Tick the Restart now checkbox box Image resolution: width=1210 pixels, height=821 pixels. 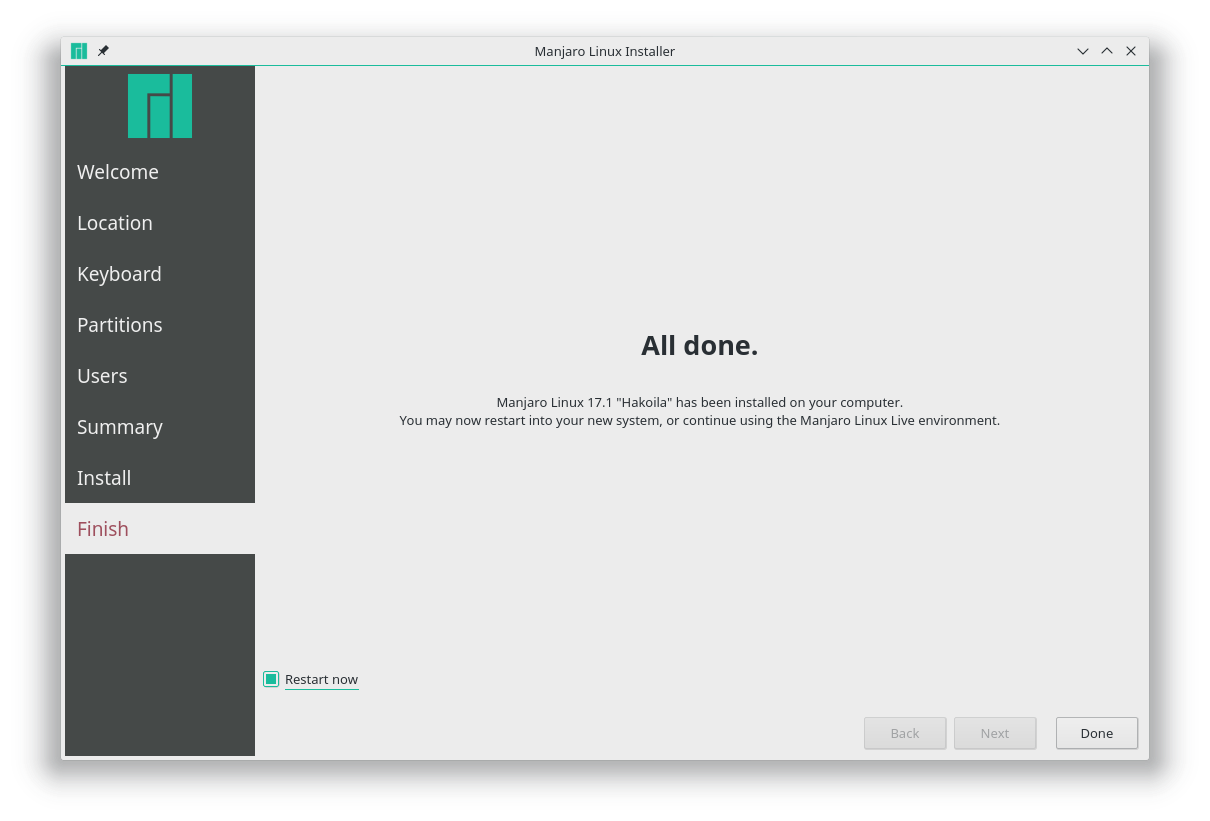pyautogui.click(x=271, y=679)
